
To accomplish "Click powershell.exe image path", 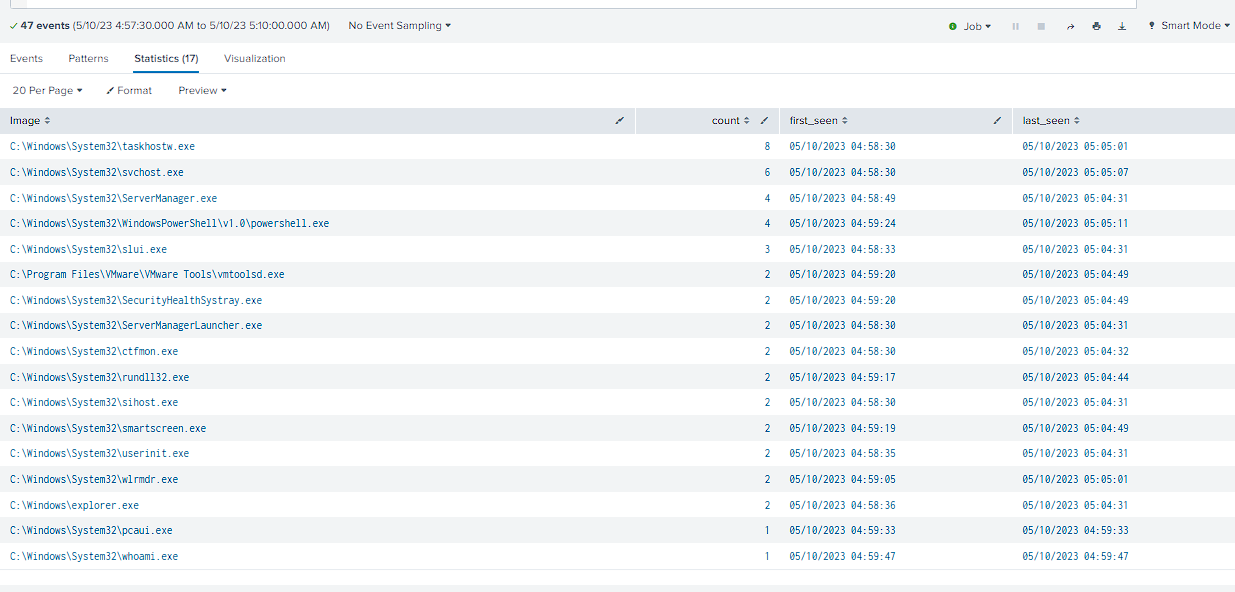I will click(169, 224).
